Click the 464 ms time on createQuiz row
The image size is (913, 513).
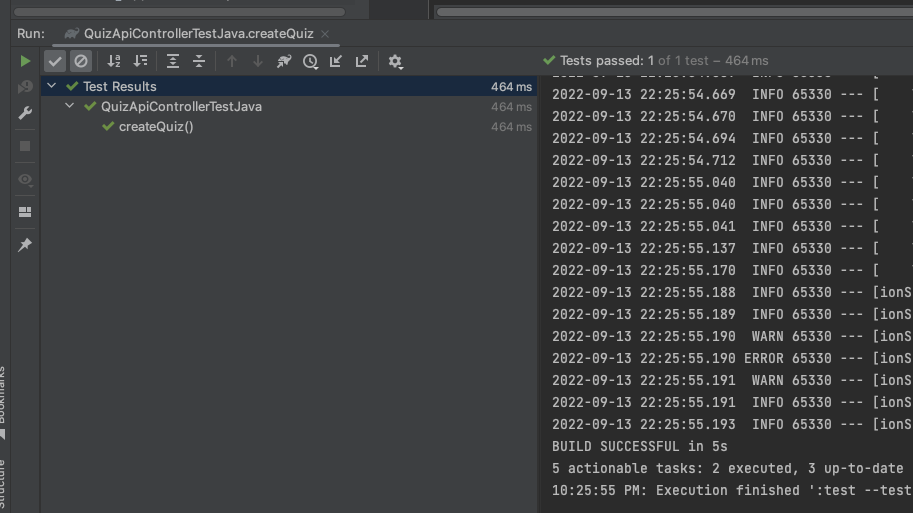point(511,127)
